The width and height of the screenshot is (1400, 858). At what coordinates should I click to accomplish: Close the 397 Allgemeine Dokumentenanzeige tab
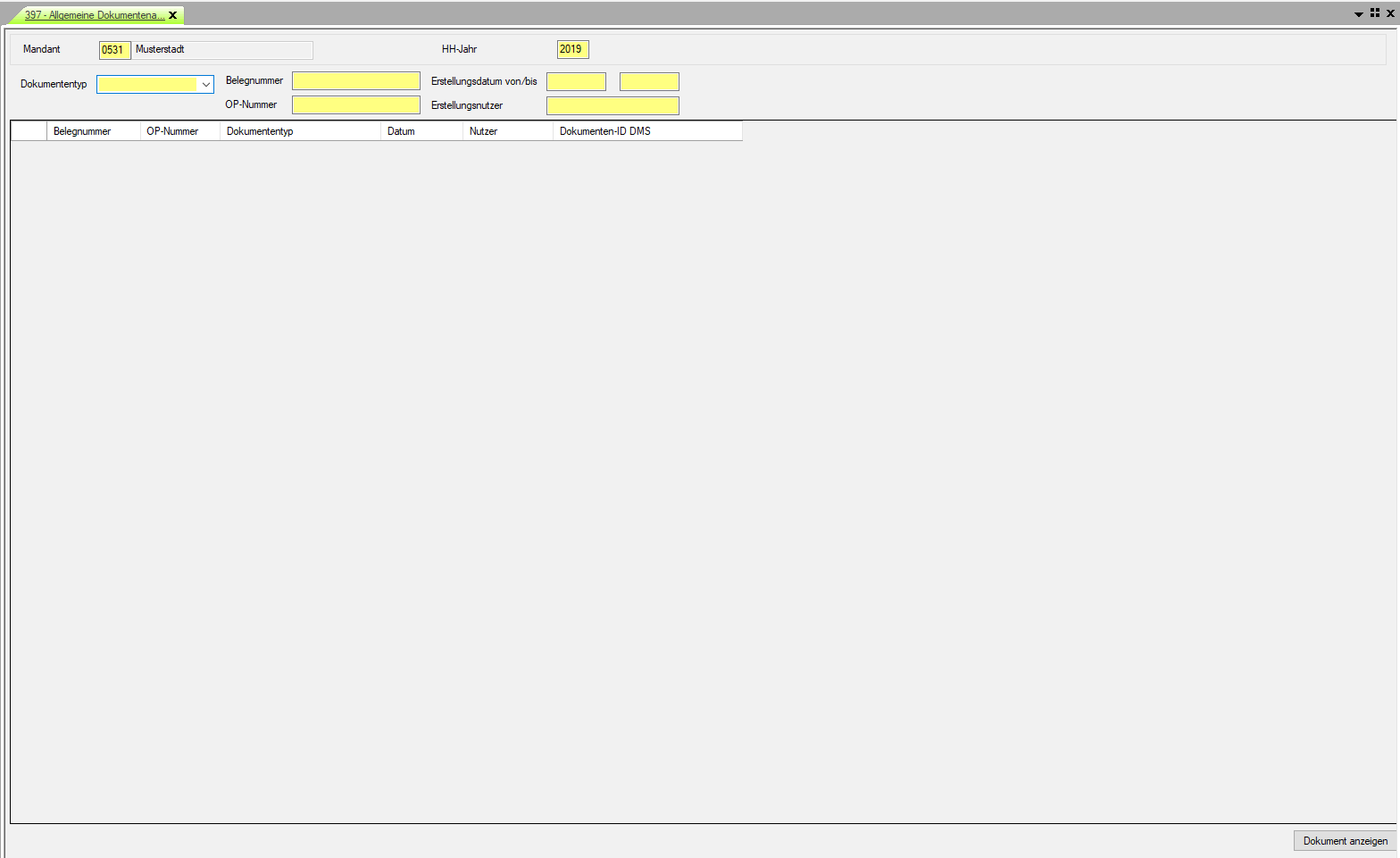(x=173, y=15)
